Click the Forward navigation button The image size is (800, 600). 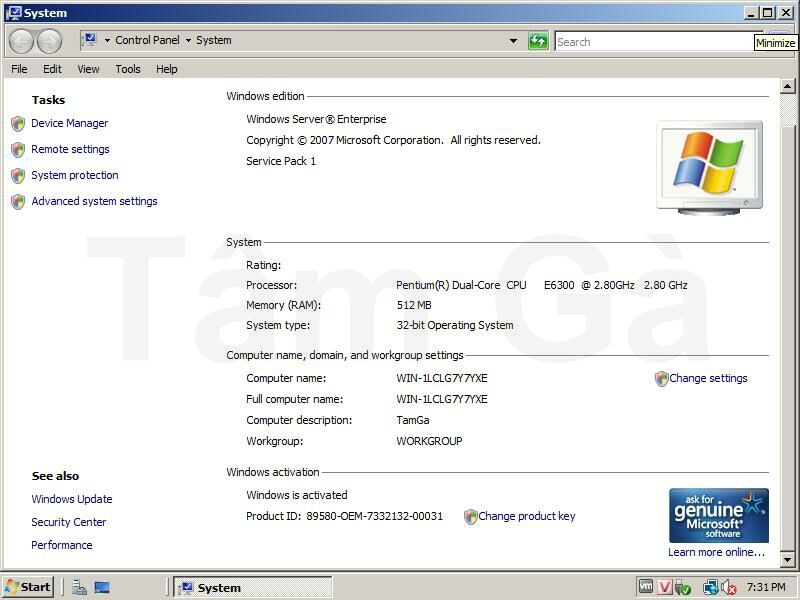point(49,41)
